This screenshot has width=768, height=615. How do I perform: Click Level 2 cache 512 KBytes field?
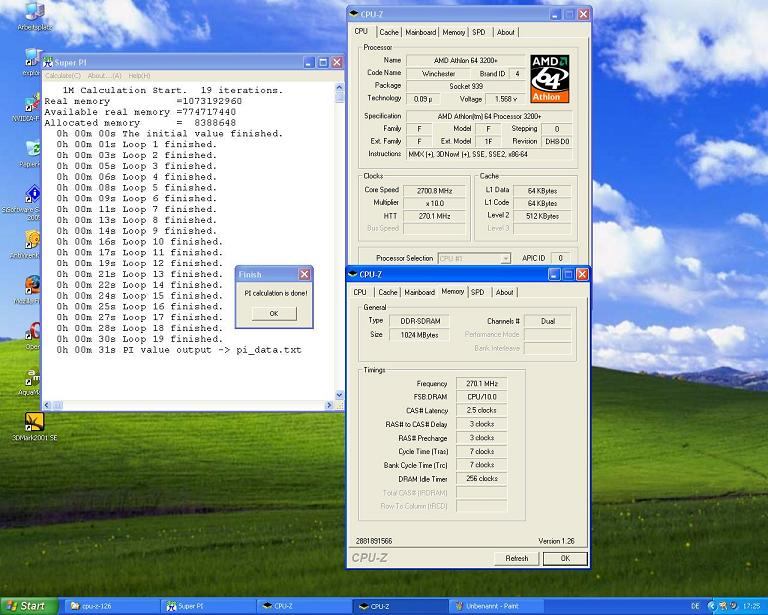pos(542,216)
